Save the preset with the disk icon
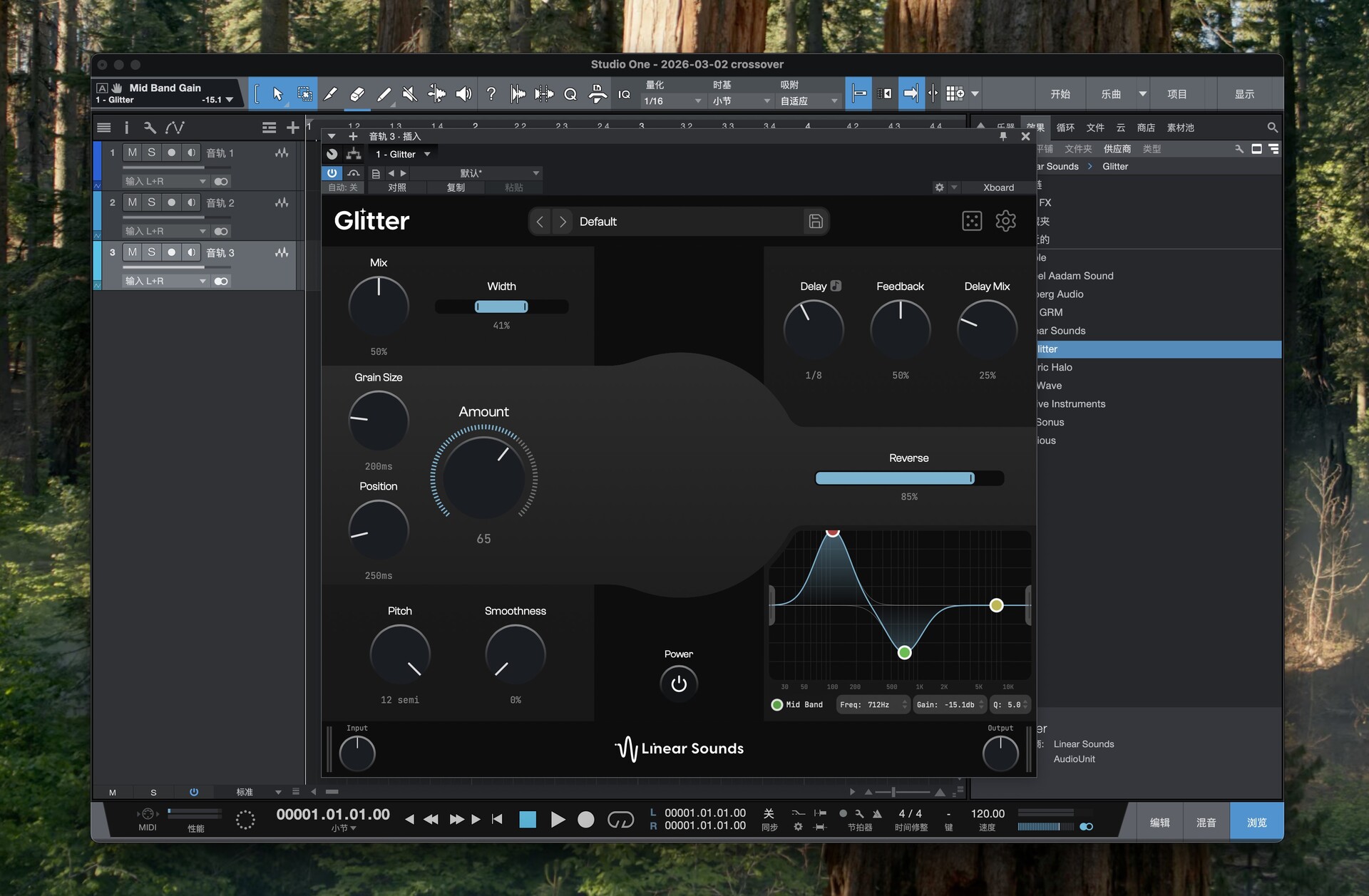The height and width of the screenshot is (896, 1369). pyautogui.click(x=816, y=222)
